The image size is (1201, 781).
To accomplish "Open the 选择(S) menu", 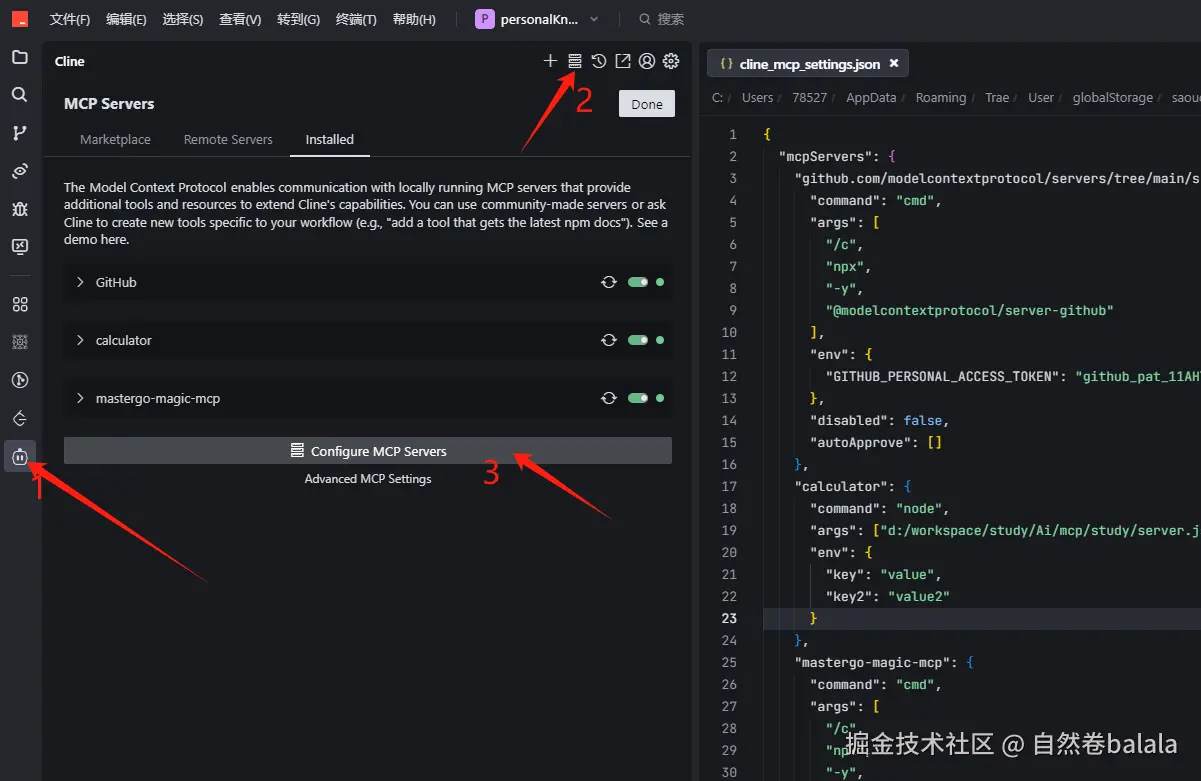I will (183, 19).
